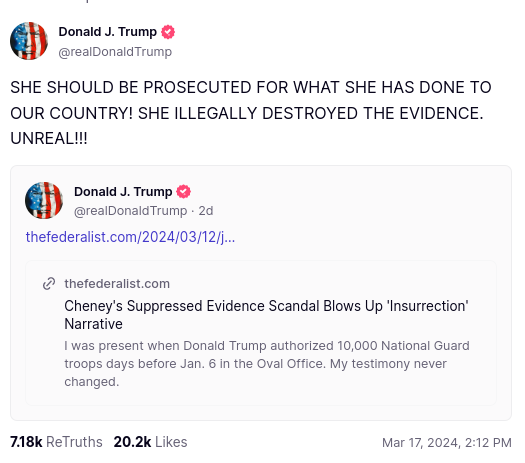Click the Likes label text
The image size is (525, 463).
point(171,442)
